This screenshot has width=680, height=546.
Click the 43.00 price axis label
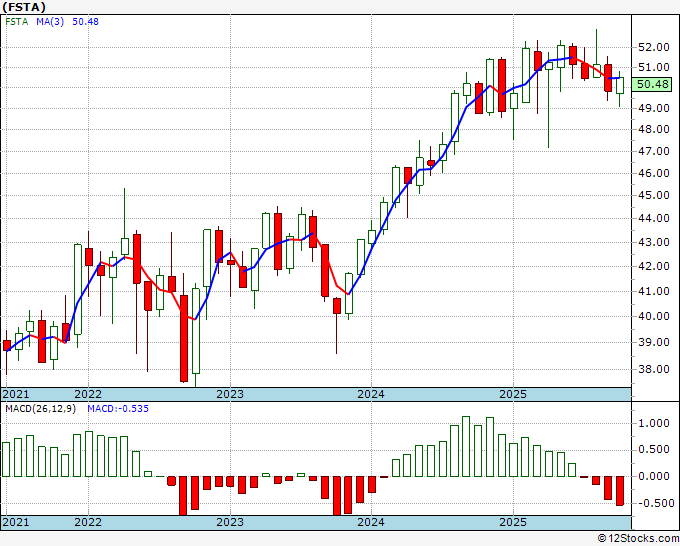coord(654,242)
